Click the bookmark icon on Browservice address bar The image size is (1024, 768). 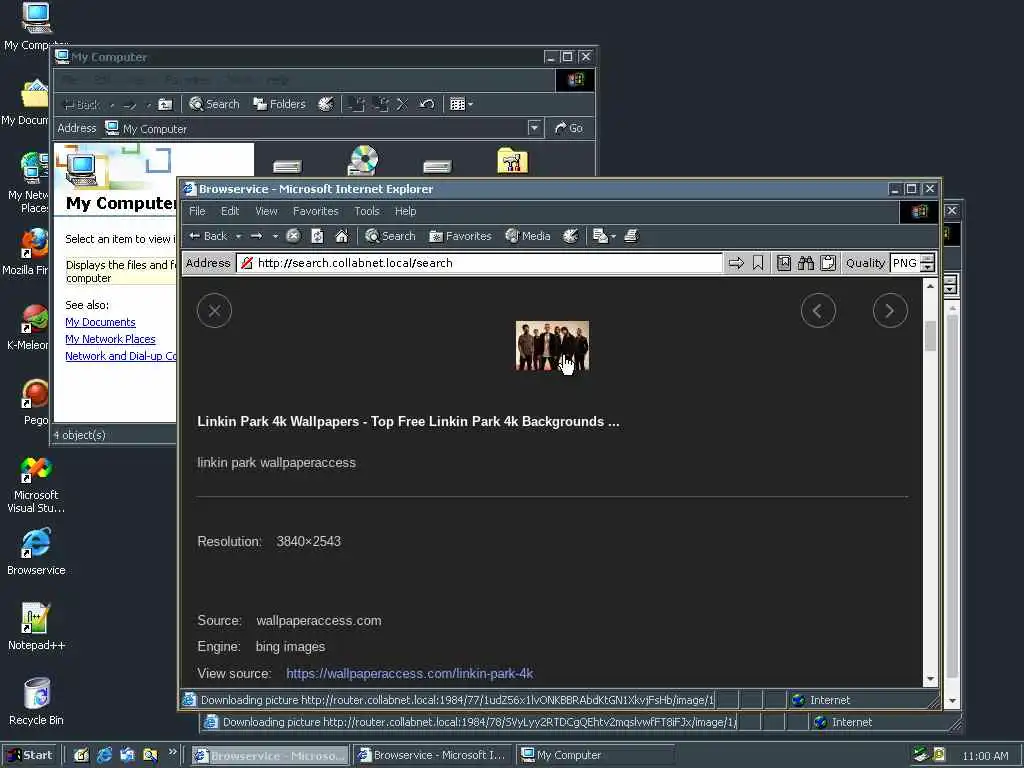pyautogui.click(x=758, y=263)
